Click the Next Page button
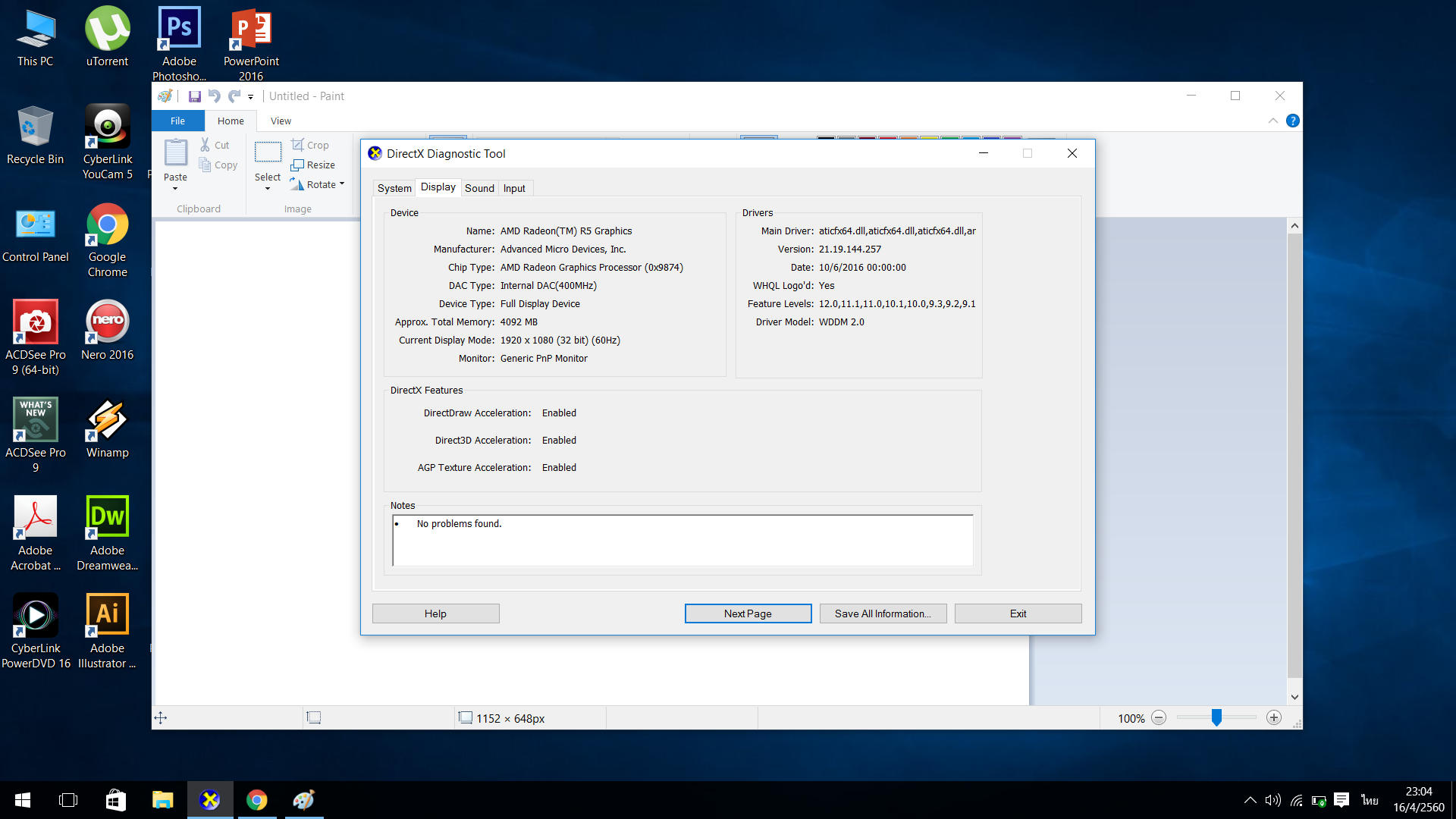The image size is (1456, 819). coord(748,613)
